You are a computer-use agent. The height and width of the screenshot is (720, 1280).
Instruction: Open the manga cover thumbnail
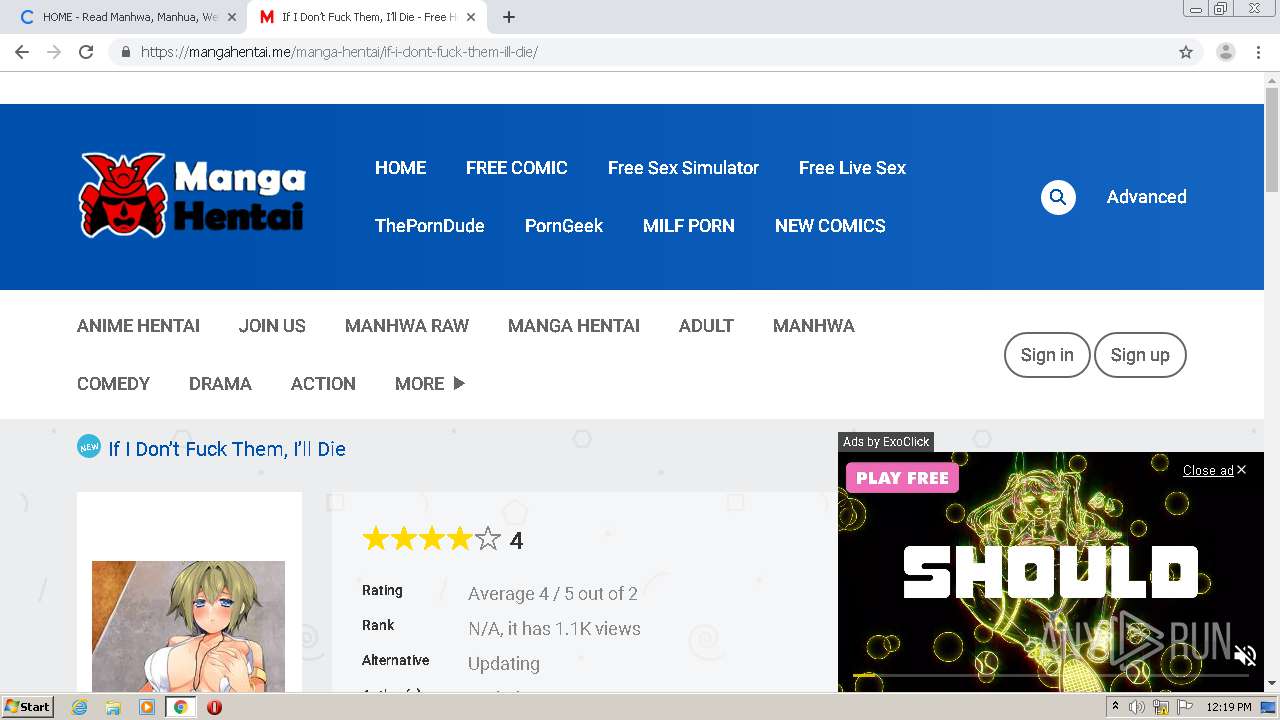pos(189,626)
